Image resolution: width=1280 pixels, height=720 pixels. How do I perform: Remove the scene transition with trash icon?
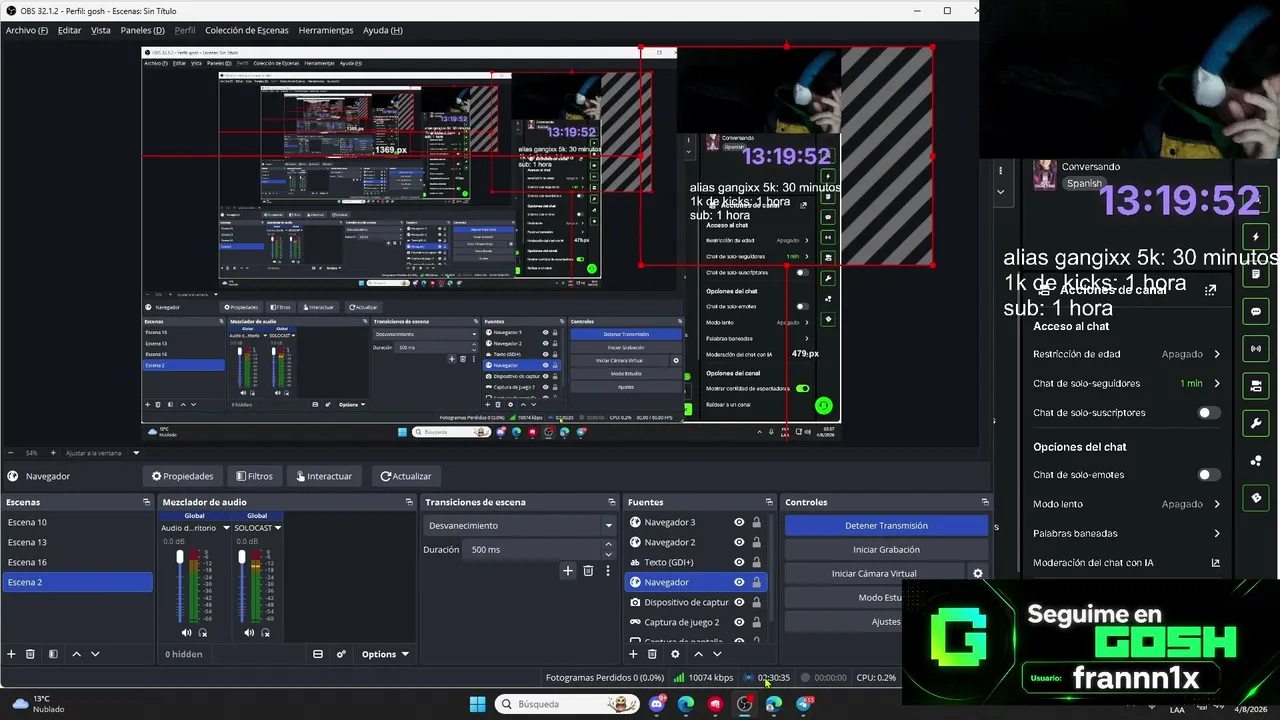[588, 570]
